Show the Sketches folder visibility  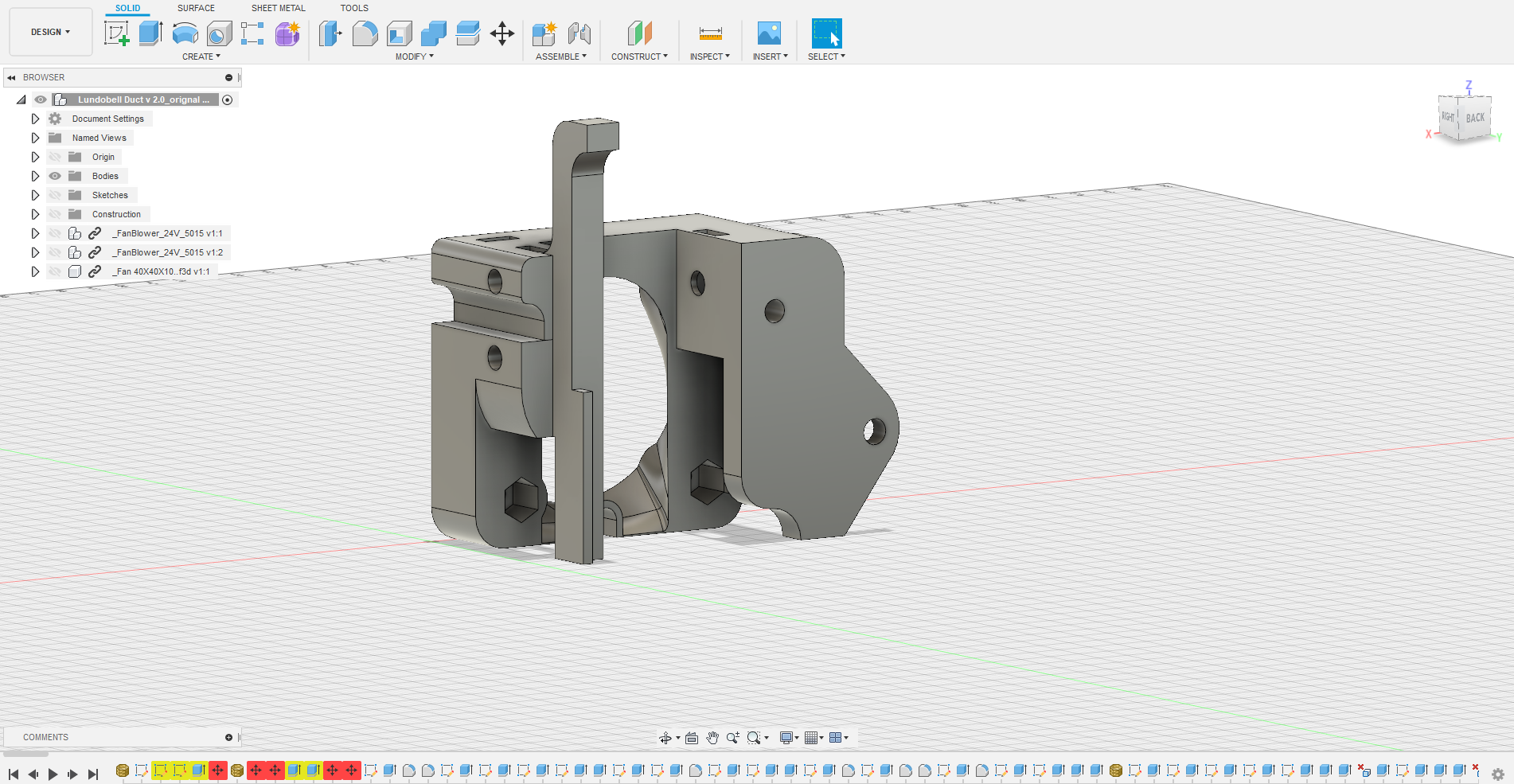pos(55,195)
